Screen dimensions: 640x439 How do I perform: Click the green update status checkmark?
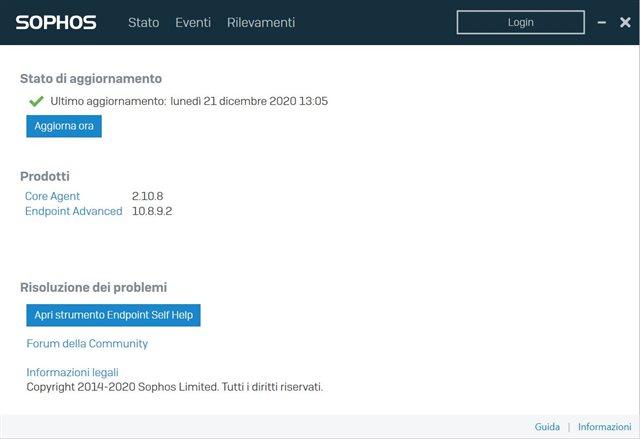click(36, 101)
